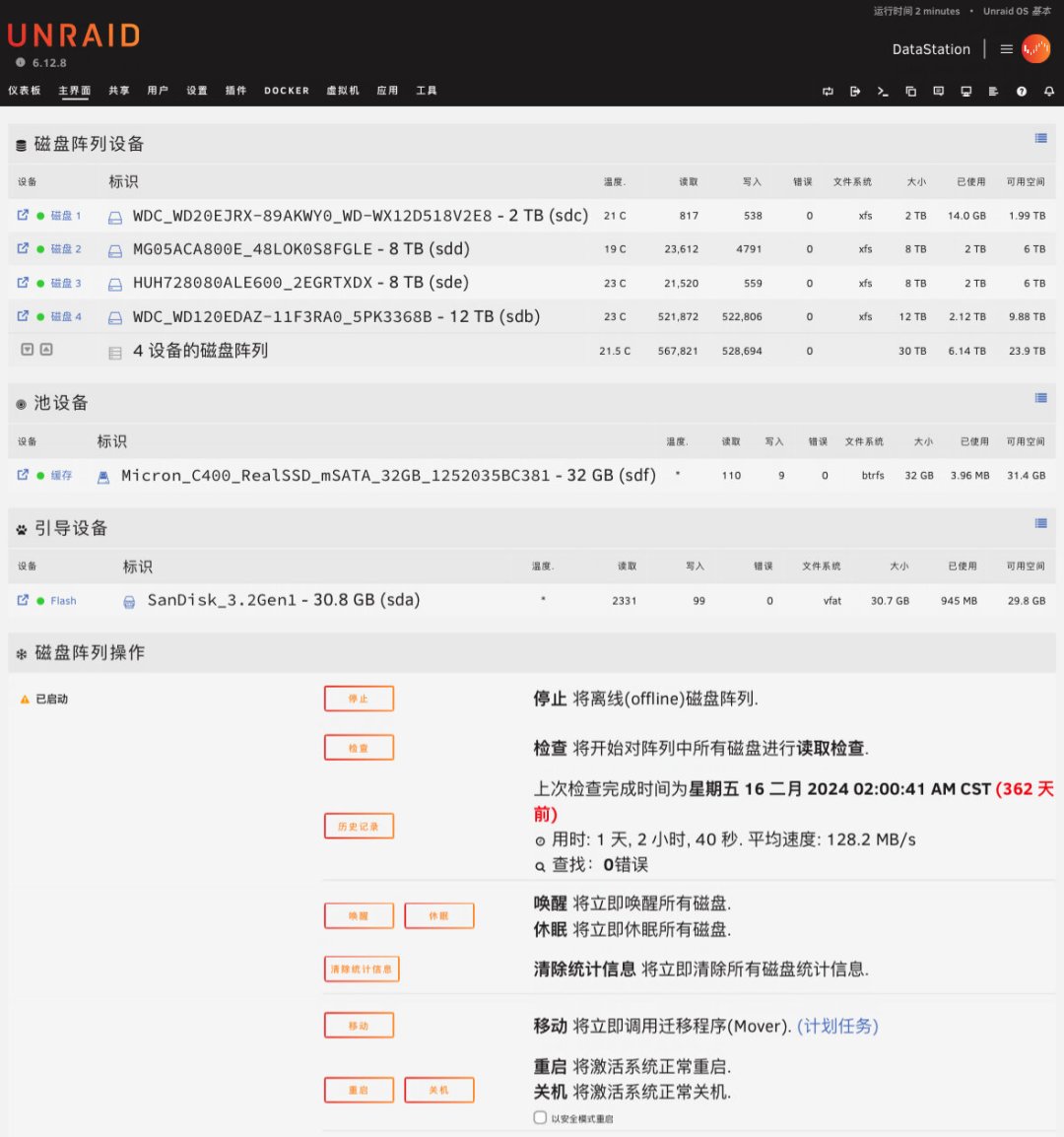Open the disk 2 (sdd) external-link icon
This screenshot has height=1137, width=1064.
pyautogui.click(x=23, y=248)
